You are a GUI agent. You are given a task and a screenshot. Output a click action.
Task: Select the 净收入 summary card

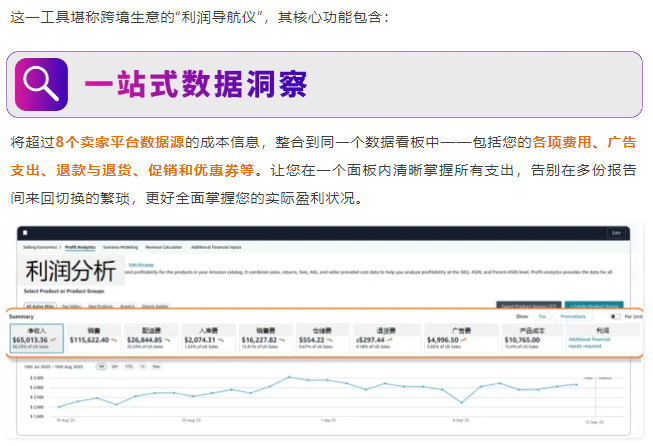[x=37, y=338]
